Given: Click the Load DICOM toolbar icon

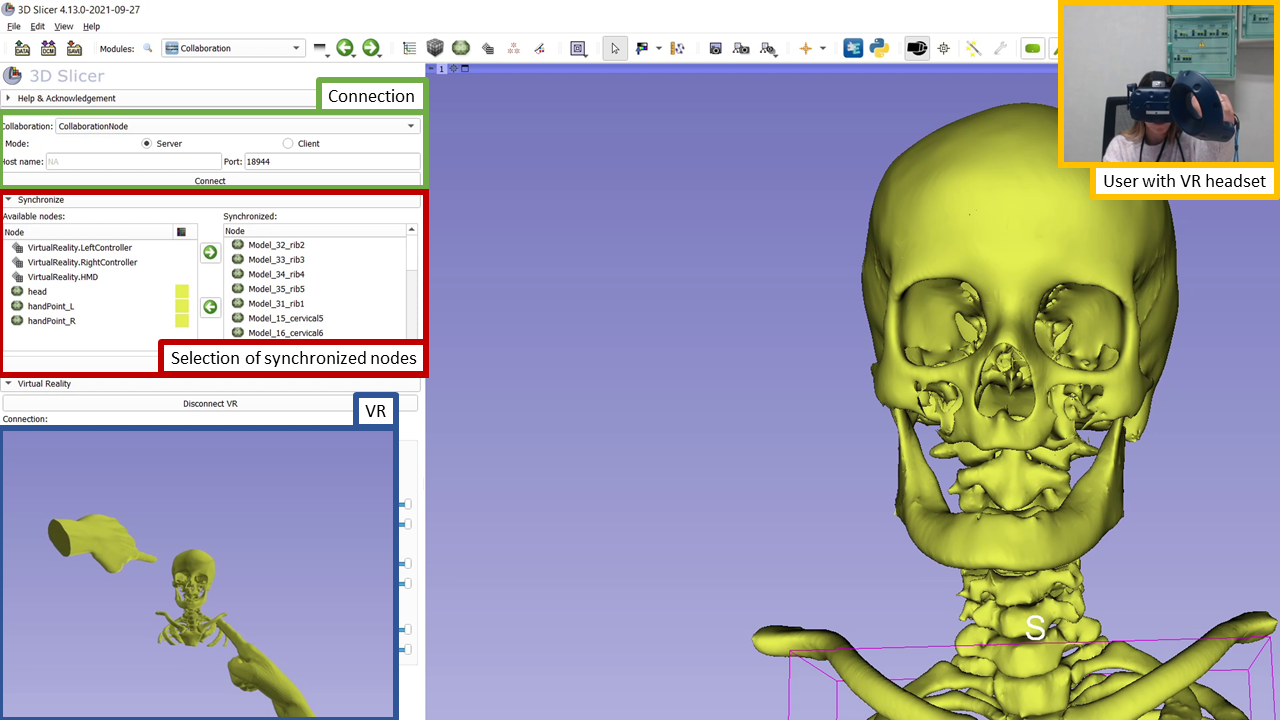Looking at the screenshot, I should coord(48,48).
